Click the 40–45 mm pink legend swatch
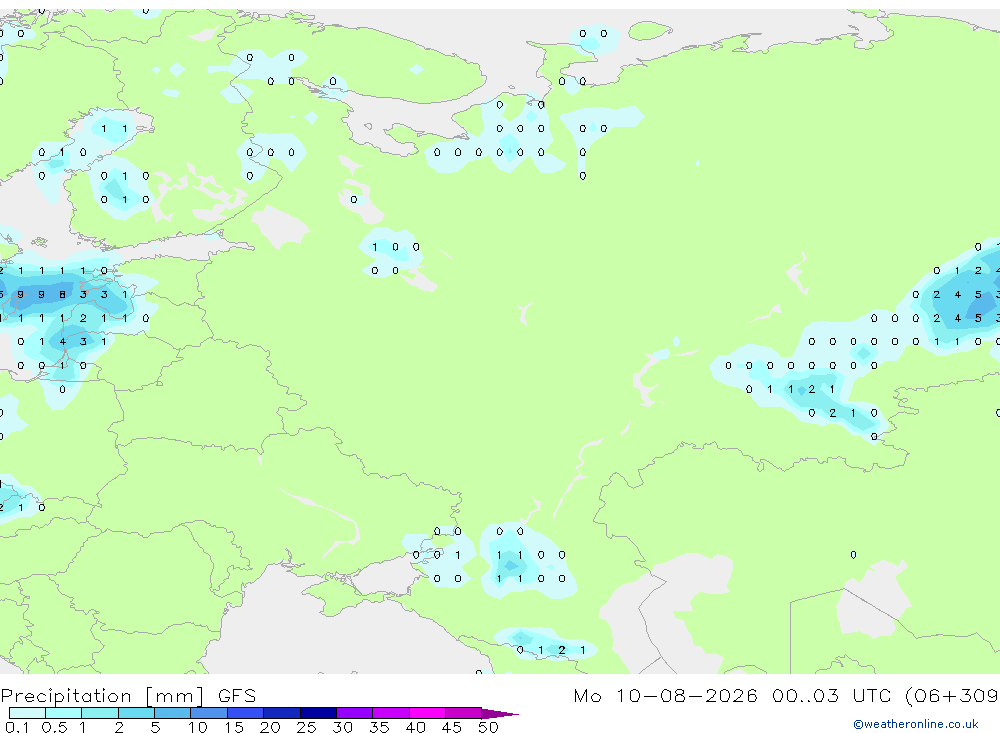 [427, 713]
